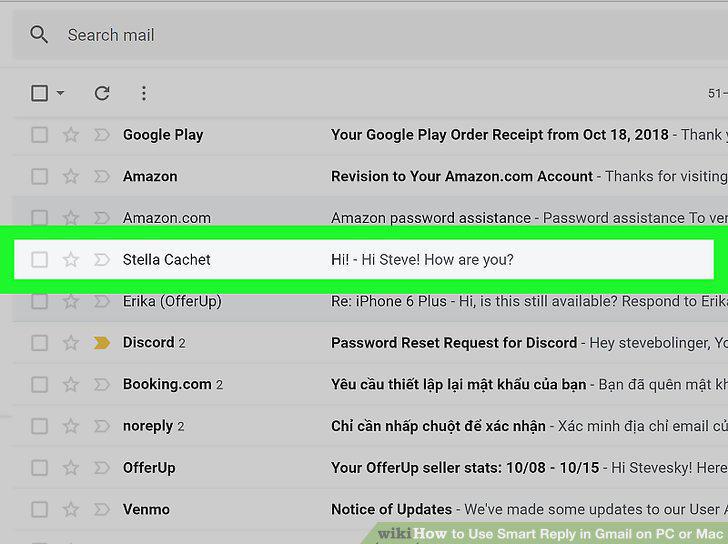Star the noreply email
728x544 pixels.
click(x=71, y=426)
